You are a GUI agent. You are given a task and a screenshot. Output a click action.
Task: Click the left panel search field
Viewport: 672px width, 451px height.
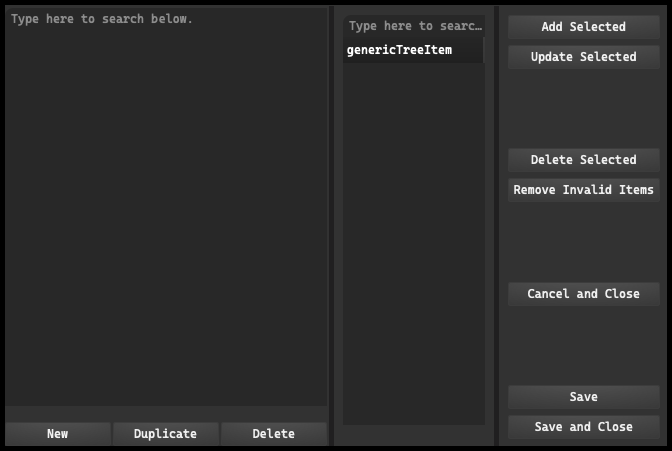(x=166, y=19)
